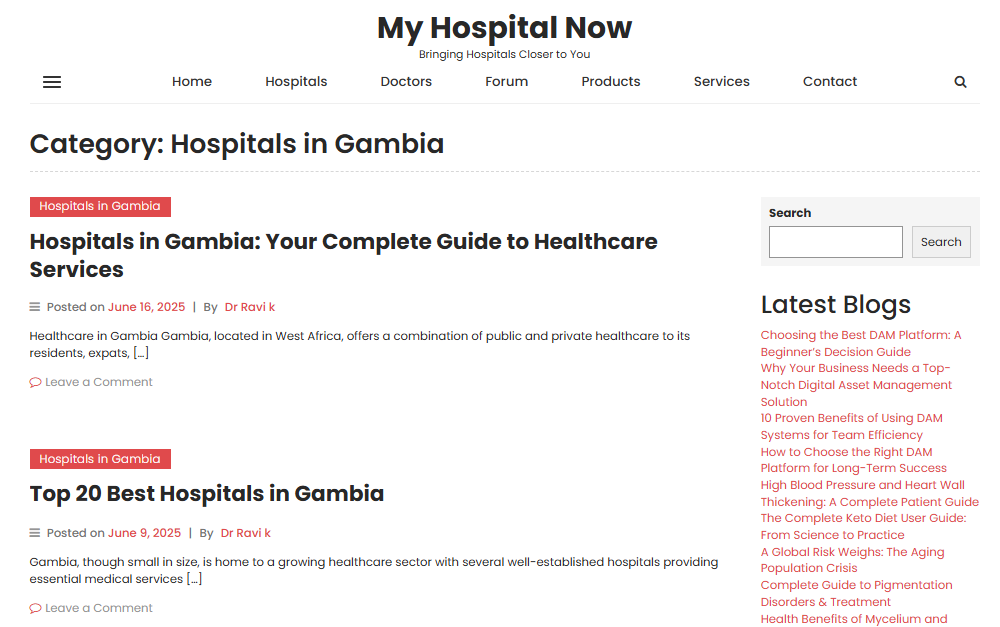
Task: Click comment bubble icon under second post
Action: (35, 608)
